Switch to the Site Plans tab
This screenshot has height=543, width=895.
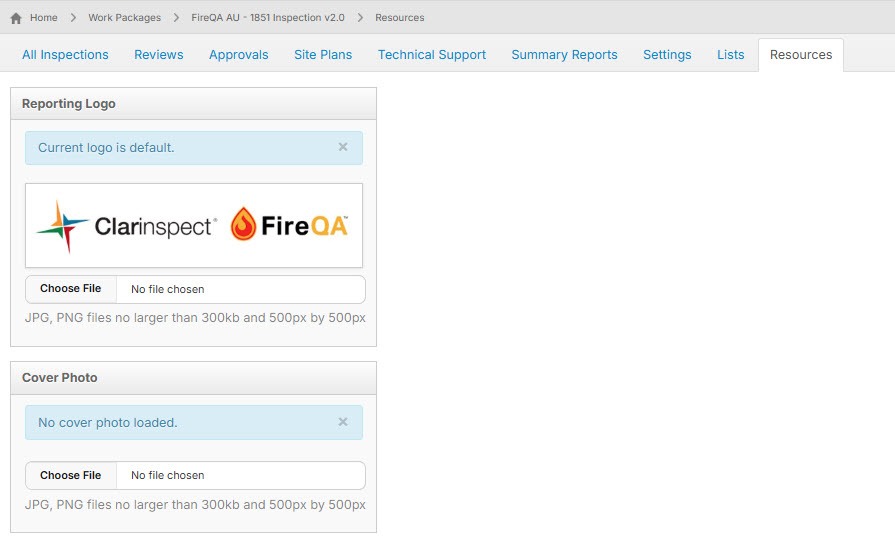coord(323,55)
